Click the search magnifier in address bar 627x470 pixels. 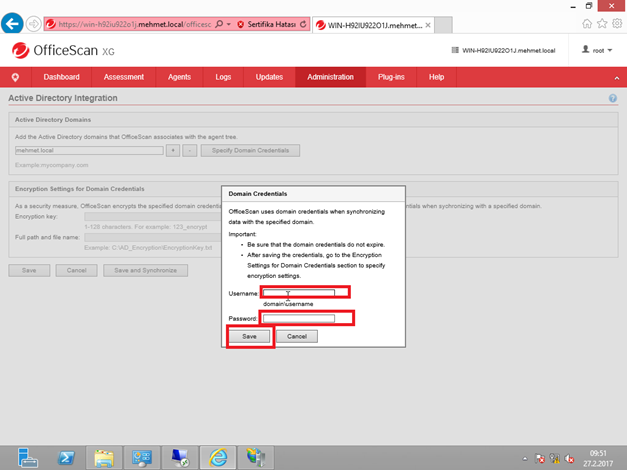(219, 24)
